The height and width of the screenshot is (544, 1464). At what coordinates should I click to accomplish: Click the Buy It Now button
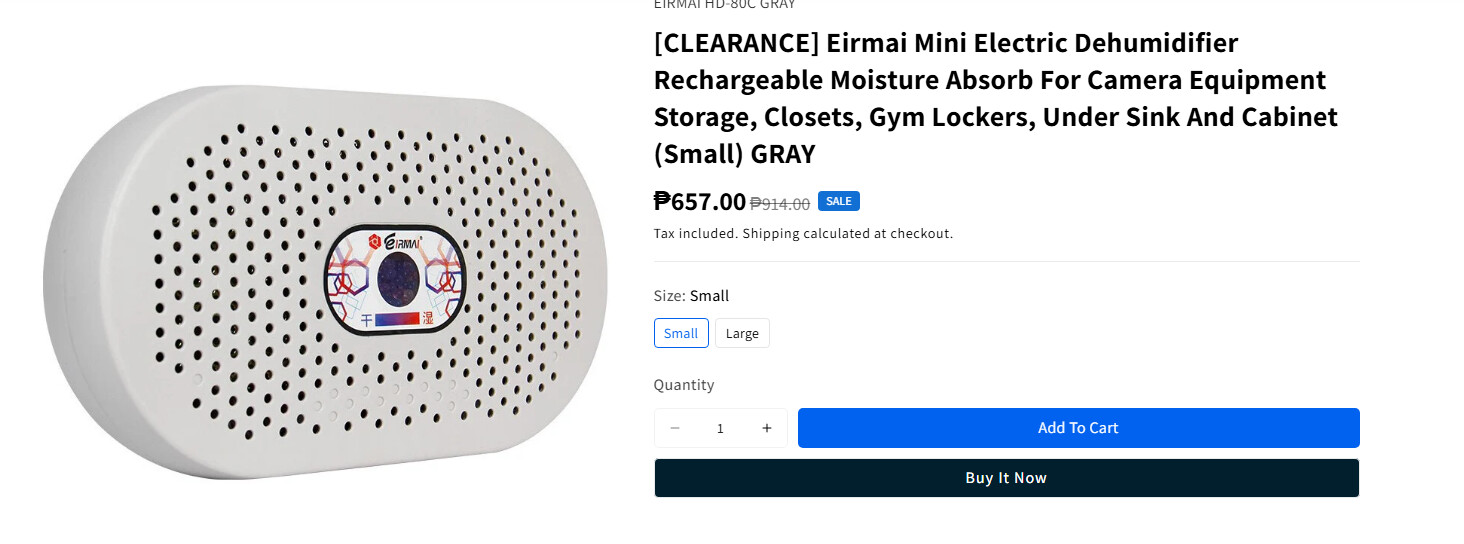(x=1006, y=478)
